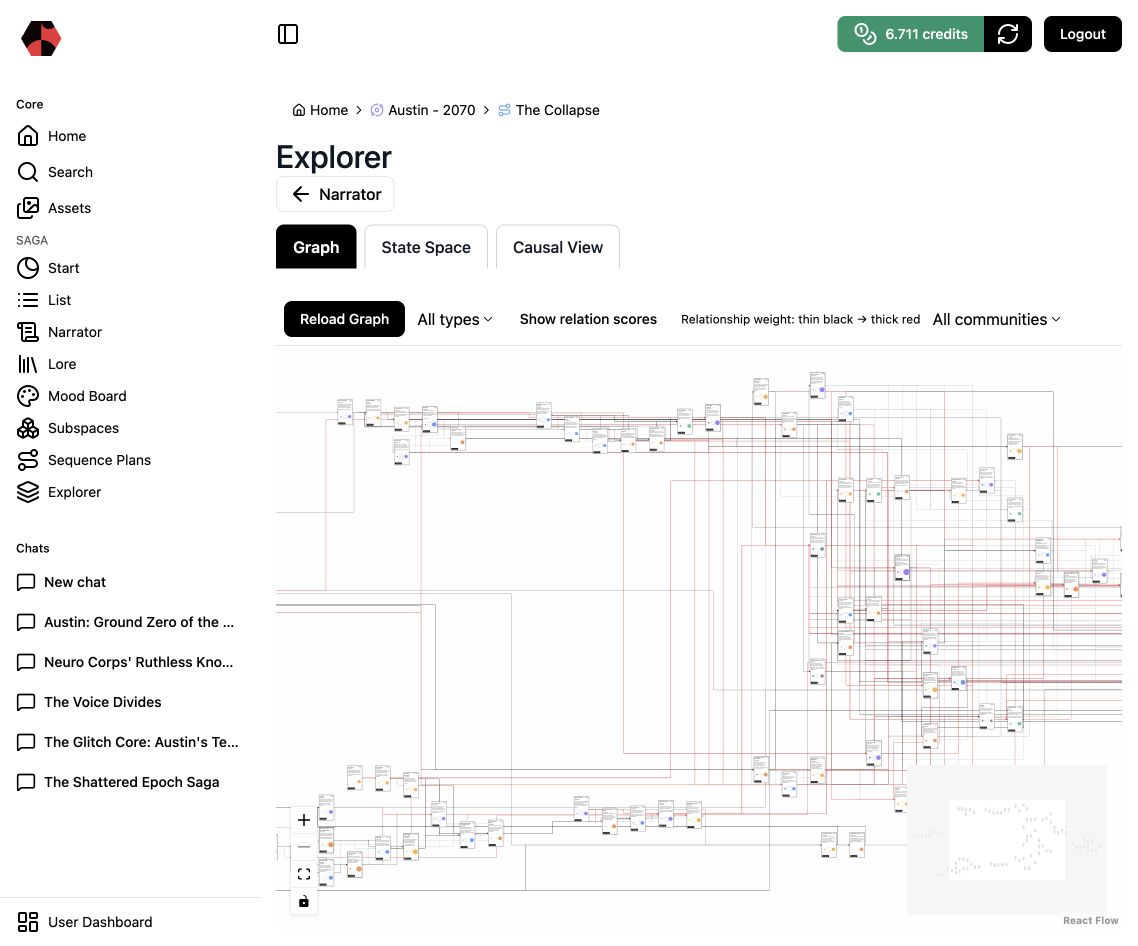This screenshot has width=1138, height=946.
Task: Switch to the Graph tab
Action: (316, 247)
